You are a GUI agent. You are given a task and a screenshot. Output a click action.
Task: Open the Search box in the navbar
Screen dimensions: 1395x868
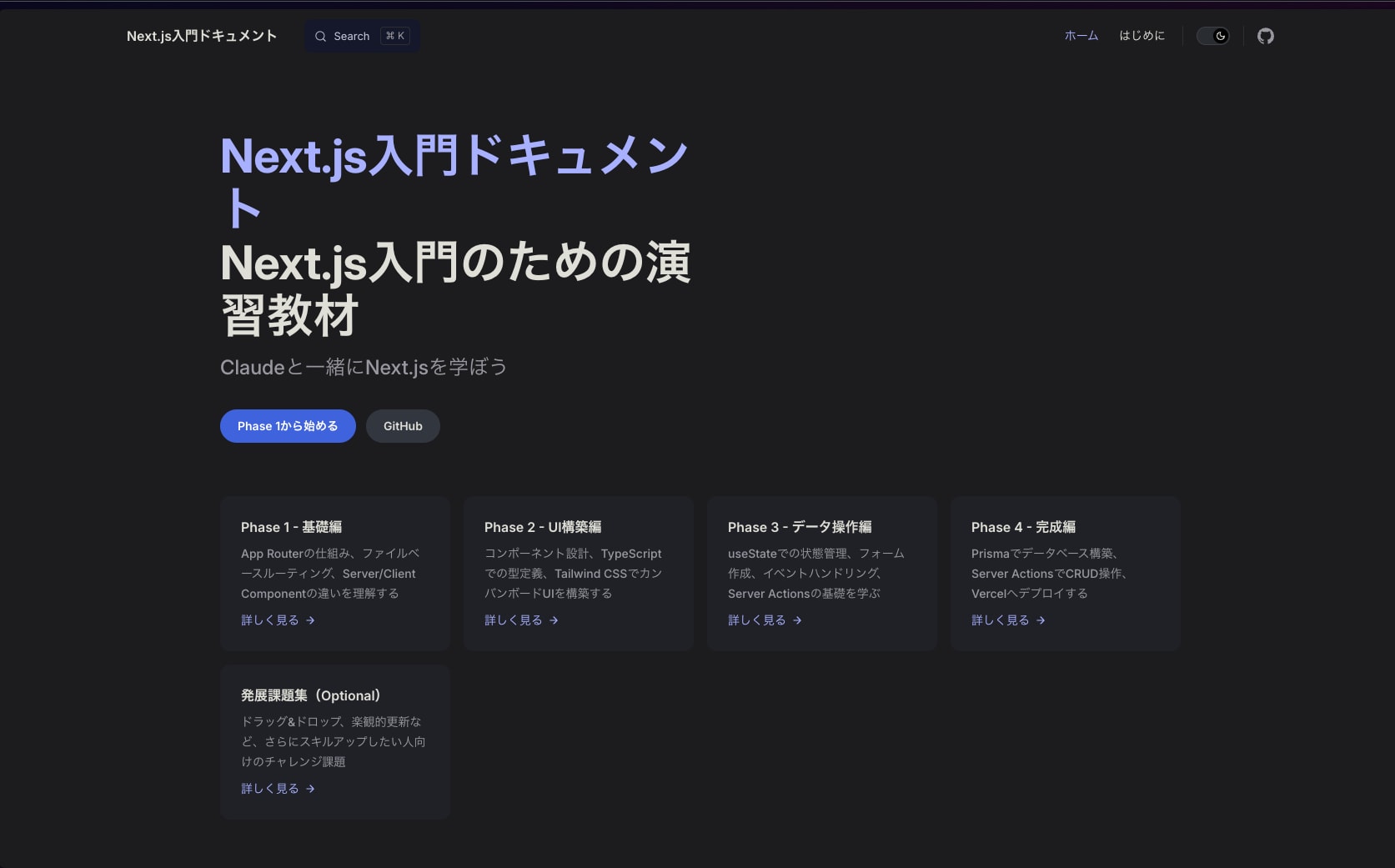click(x=362, y=36)
